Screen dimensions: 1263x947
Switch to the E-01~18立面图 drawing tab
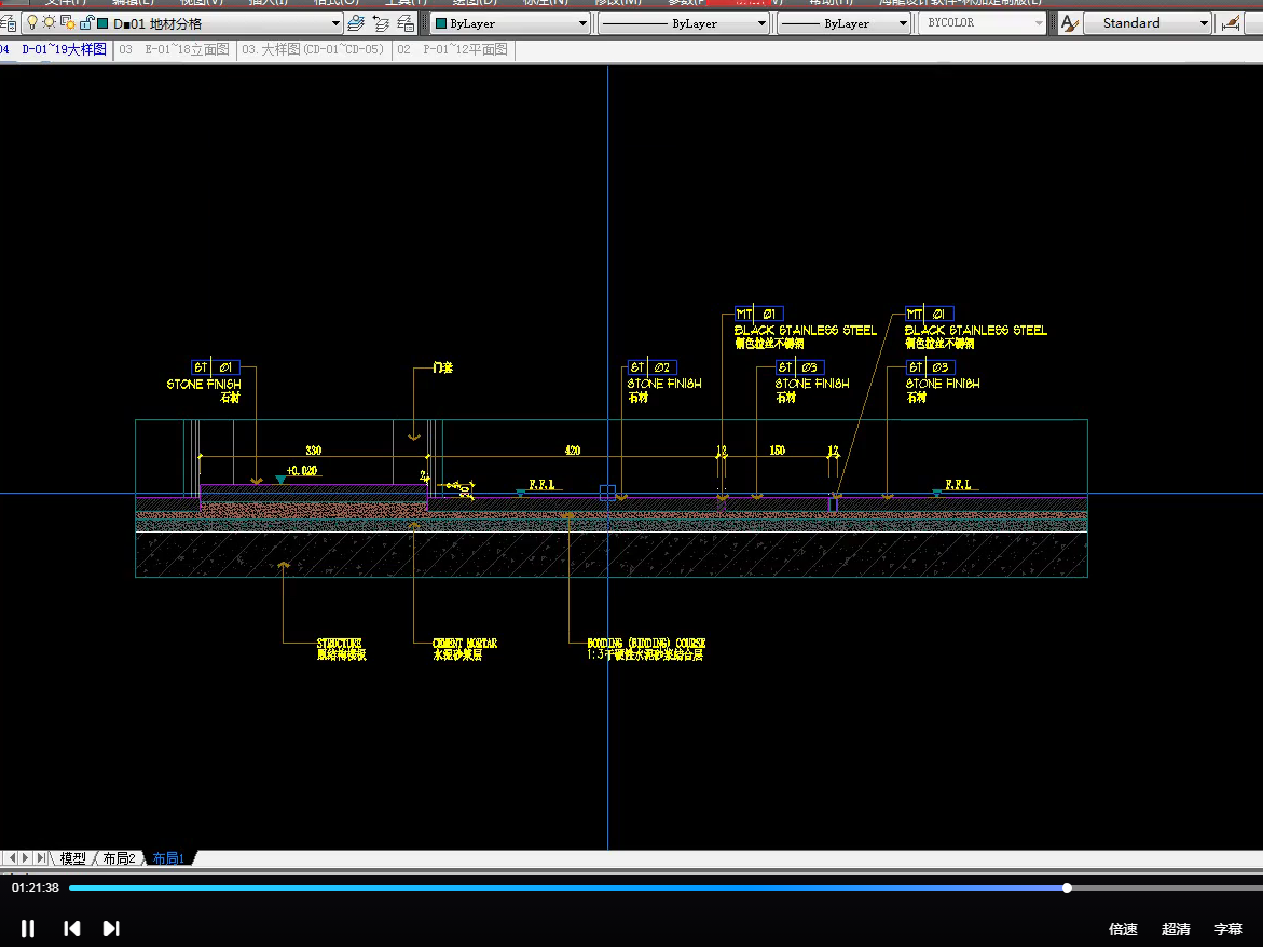[174, 49]
